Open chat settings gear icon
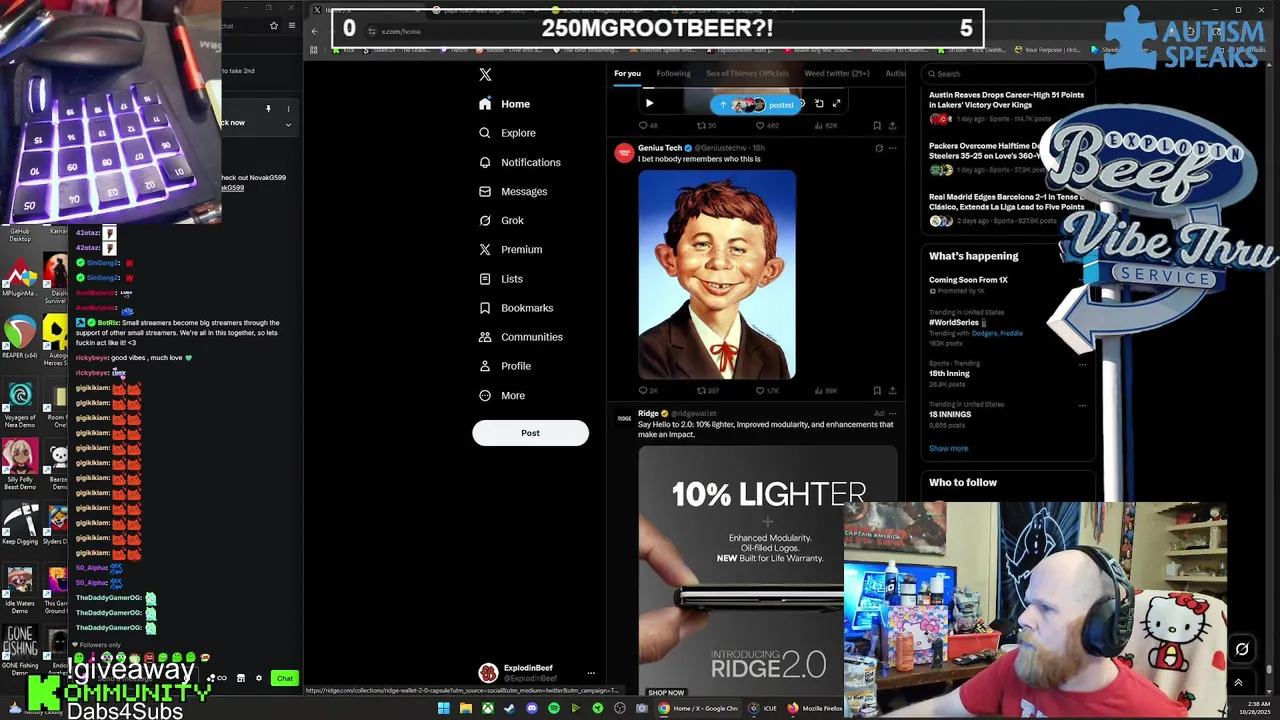 (x=259, y=679)
